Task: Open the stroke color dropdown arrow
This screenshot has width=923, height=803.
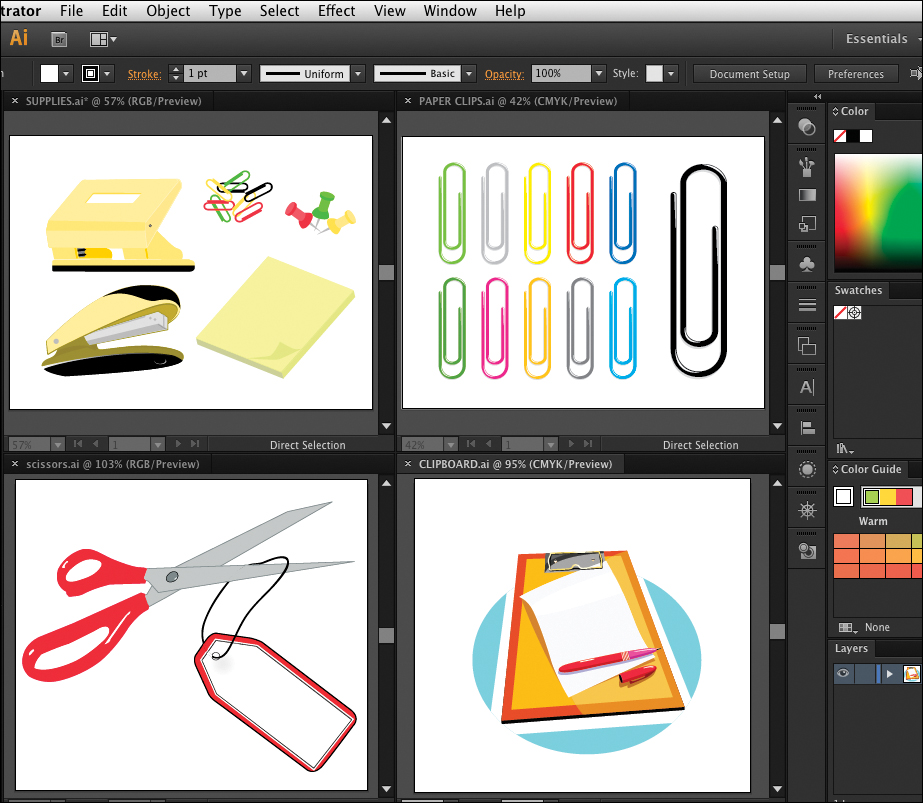Action: click(x=107, y=74)
